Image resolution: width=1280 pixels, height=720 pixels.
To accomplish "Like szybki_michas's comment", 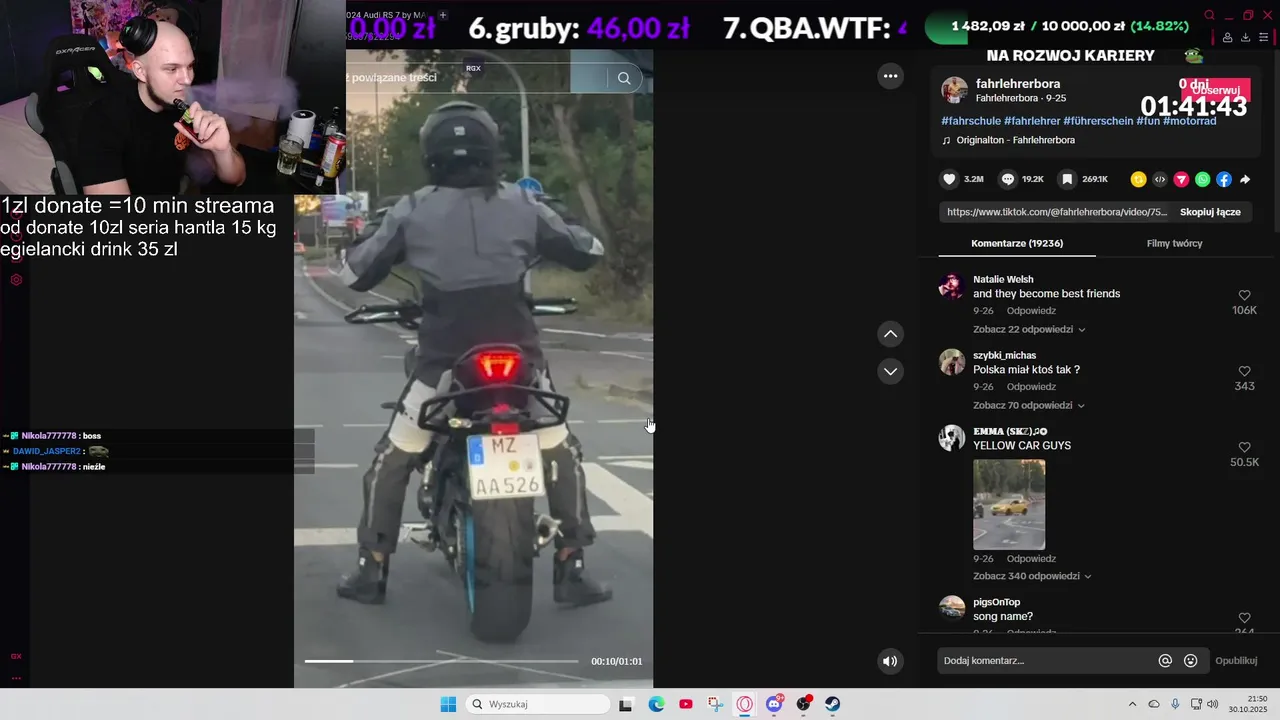I will [x=1244, y=371].
